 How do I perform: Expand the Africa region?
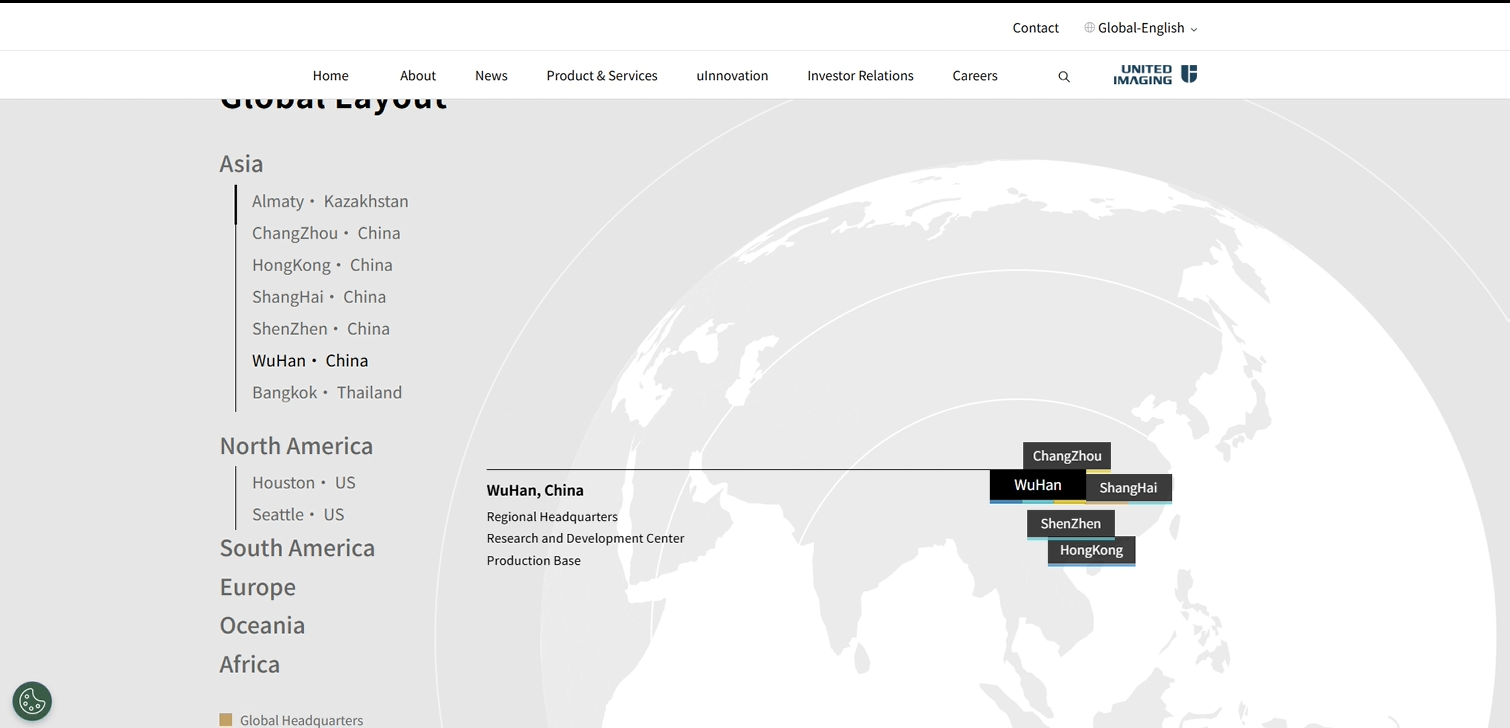(x=249, y=664)
